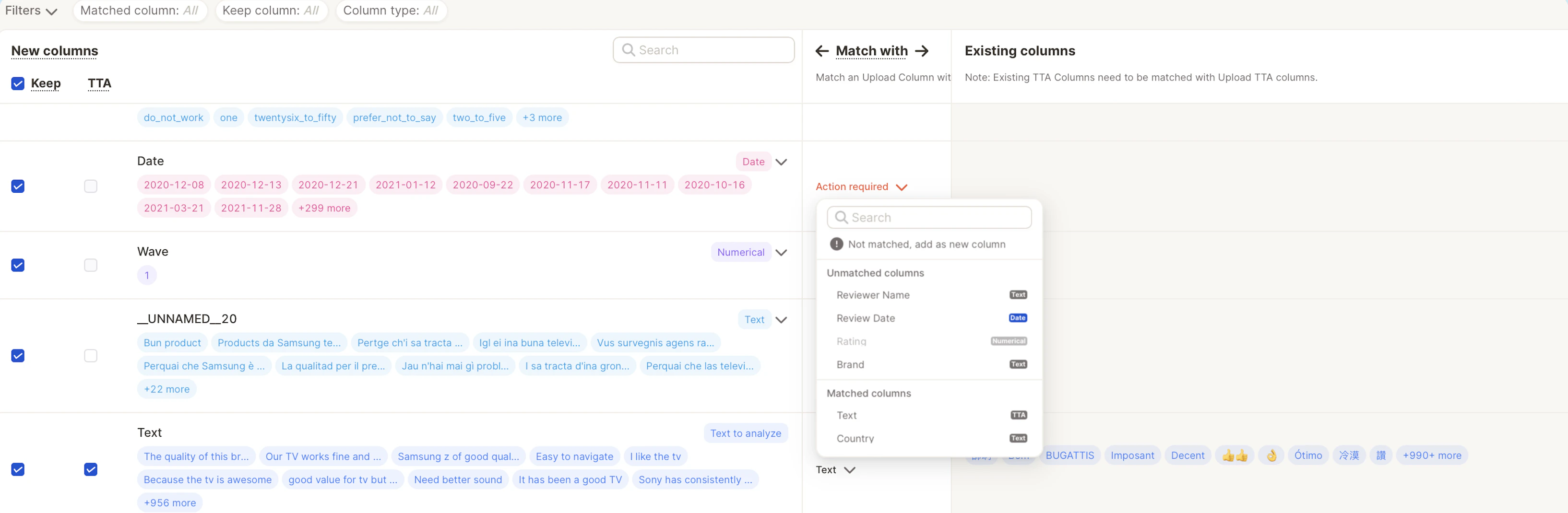Screen dimensions: 1568x513
Task: Click the Text type tag for __UNNAMED__20
Action: (754, 319)
